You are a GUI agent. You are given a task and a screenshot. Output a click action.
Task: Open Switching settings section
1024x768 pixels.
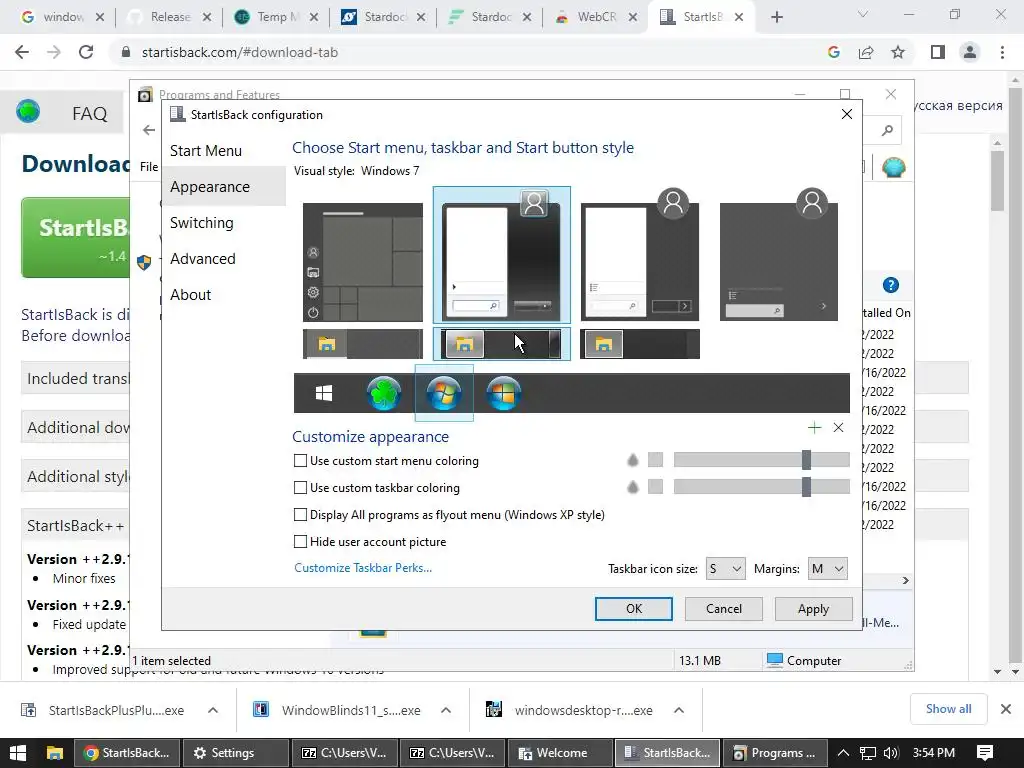(x=202, y=223)
